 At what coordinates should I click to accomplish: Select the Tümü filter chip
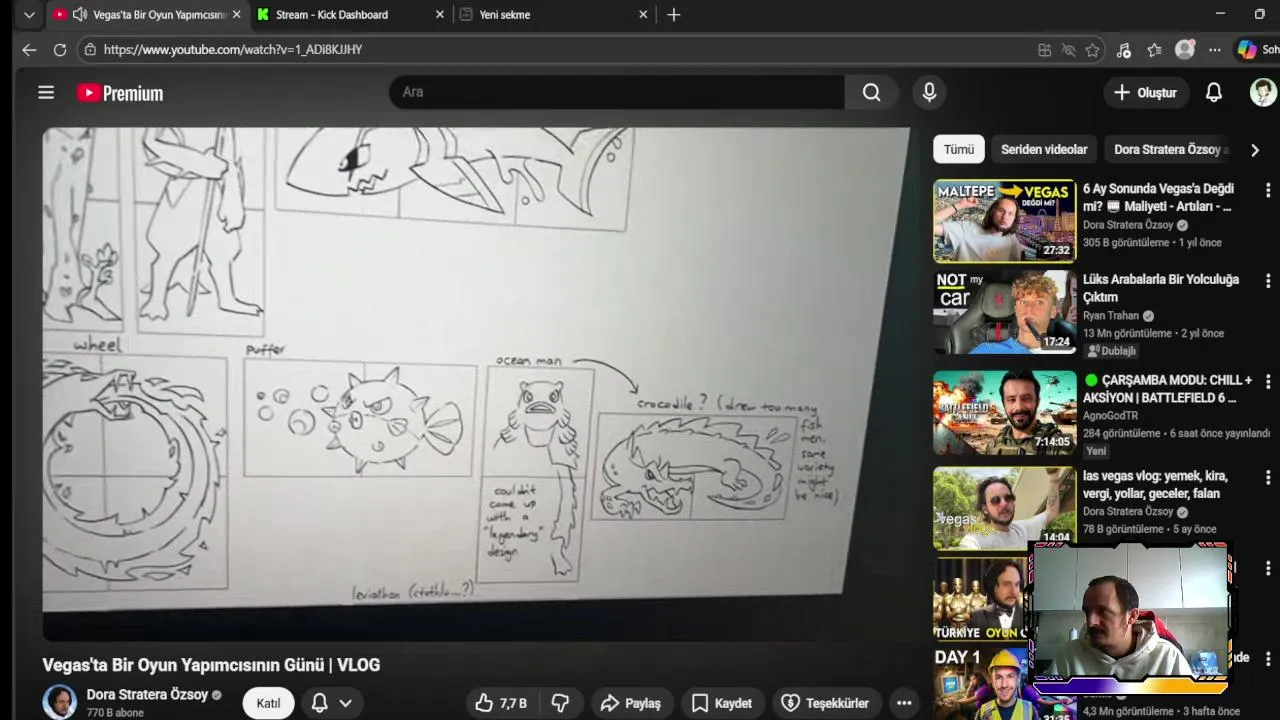point(959,150)
